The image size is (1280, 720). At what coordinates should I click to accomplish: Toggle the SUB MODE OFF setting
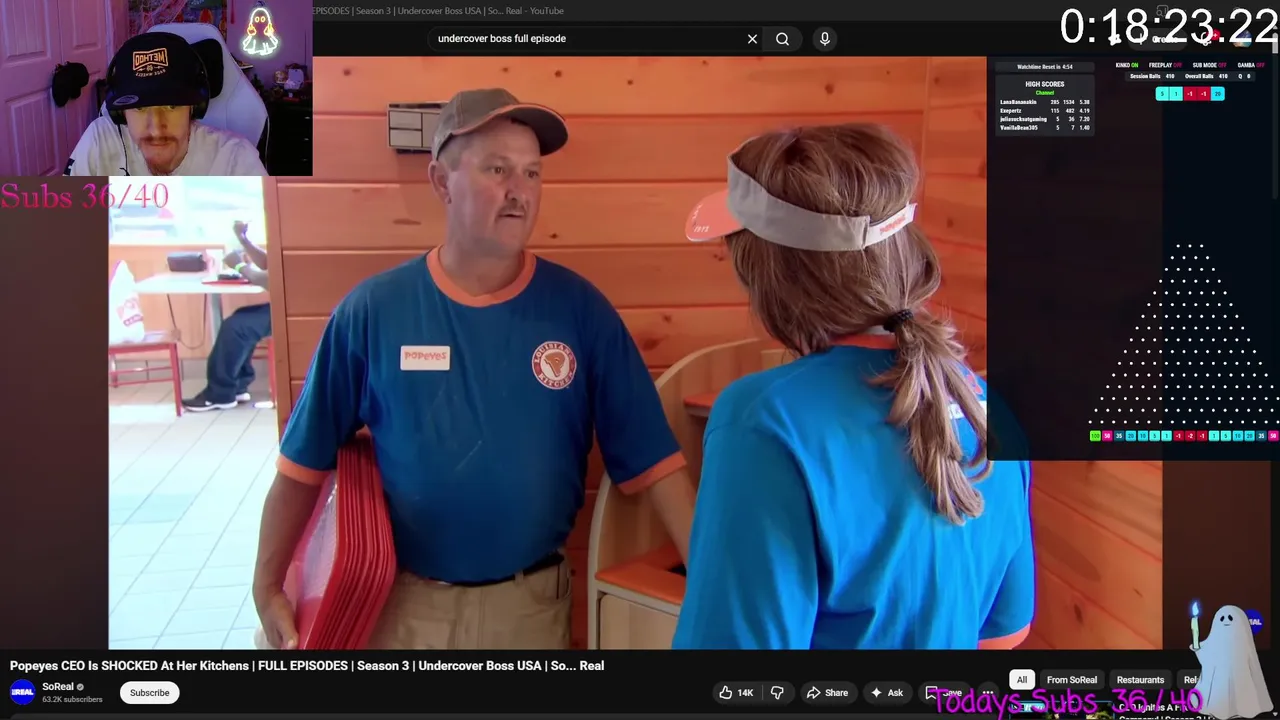coord(1210,65)
